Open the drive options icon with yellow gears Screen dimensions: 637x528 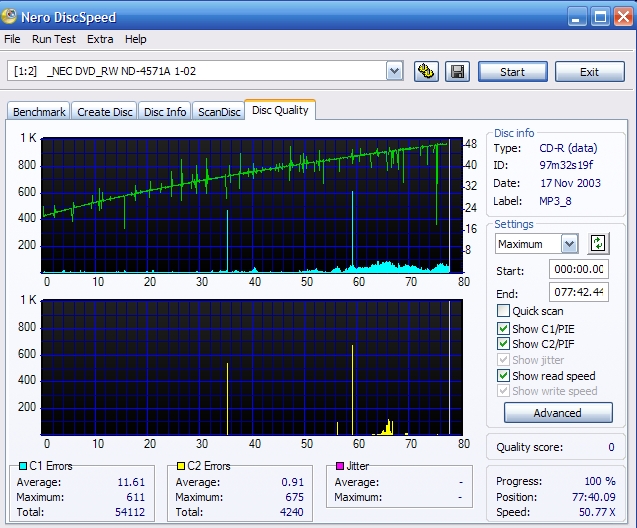(x=426, y=72)
